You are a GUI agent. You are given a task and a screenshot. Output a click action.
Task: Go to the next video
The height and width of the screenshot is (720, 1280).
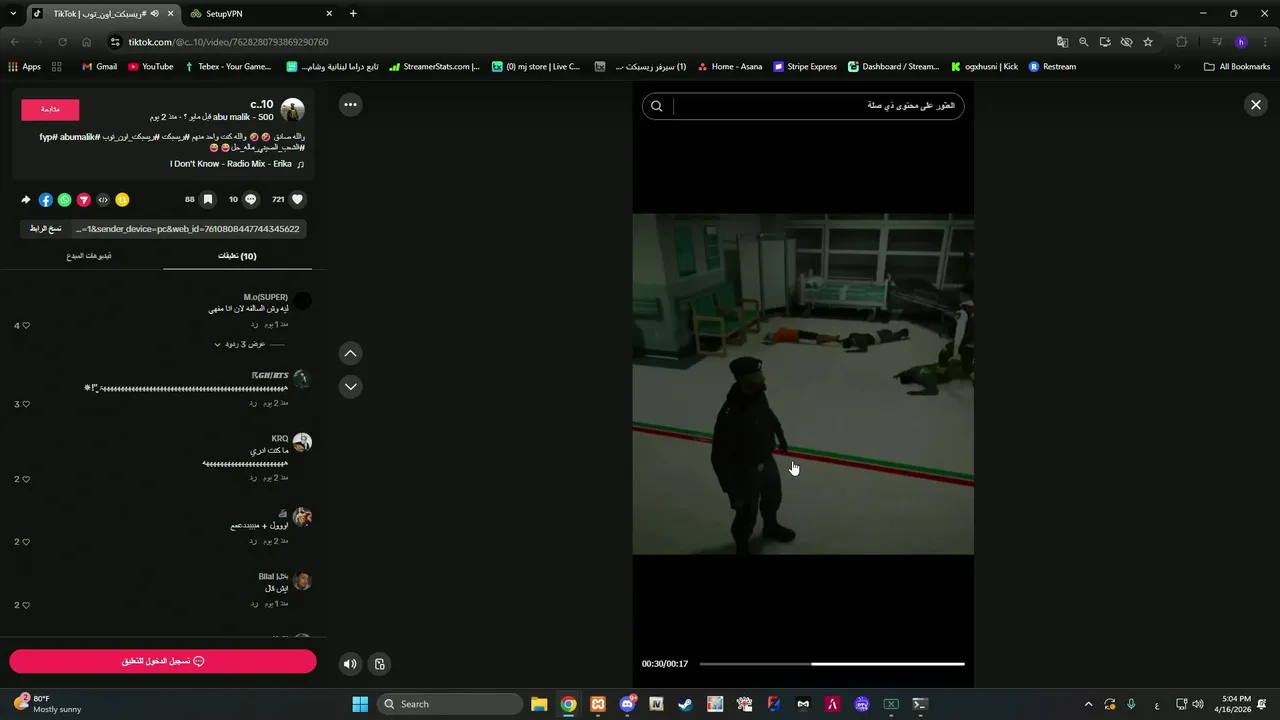(350, 386)
